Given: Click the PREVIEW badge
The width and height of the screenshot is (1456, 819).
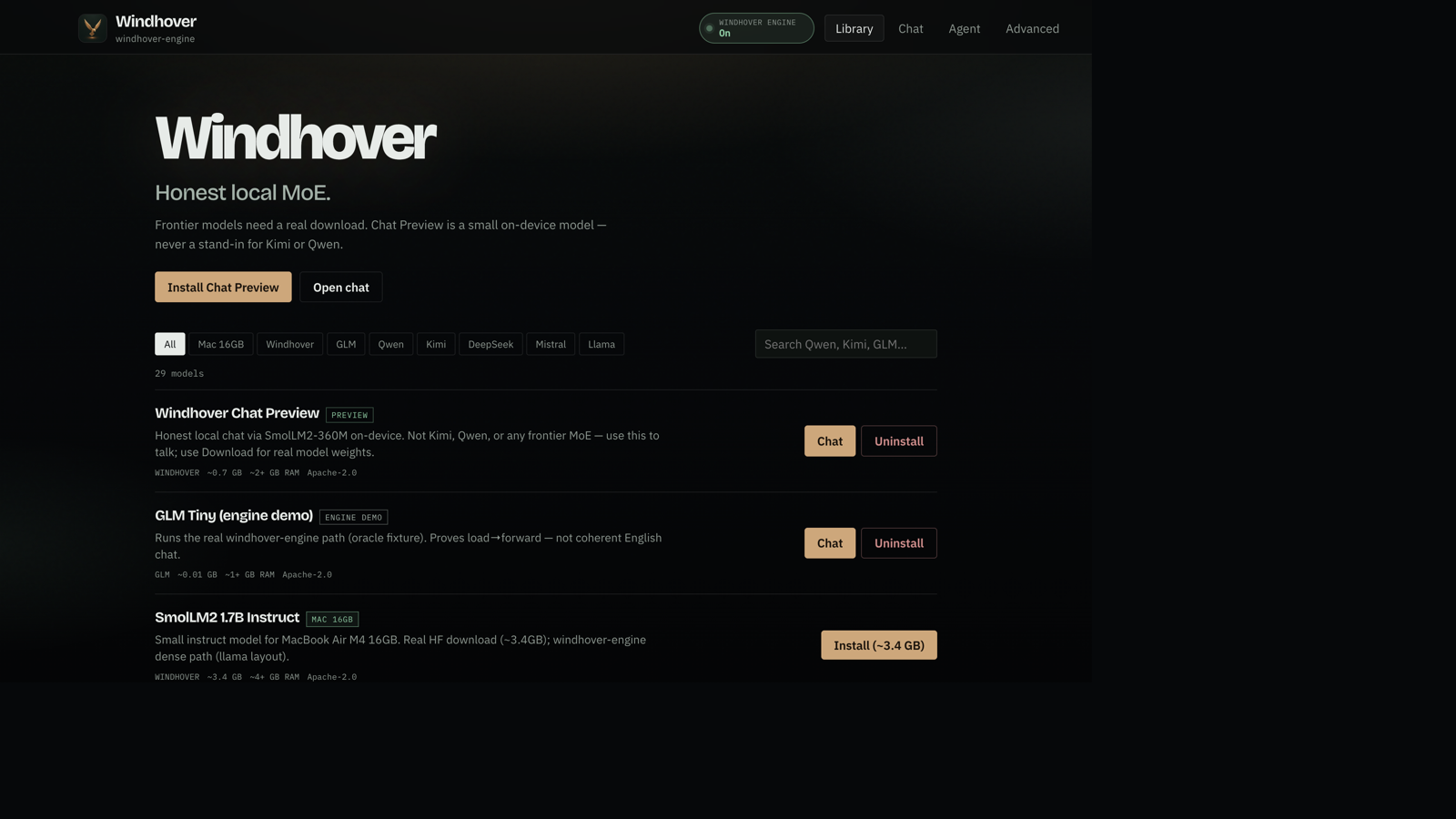Looking at the screenshot, I should [x=349, y=415].
